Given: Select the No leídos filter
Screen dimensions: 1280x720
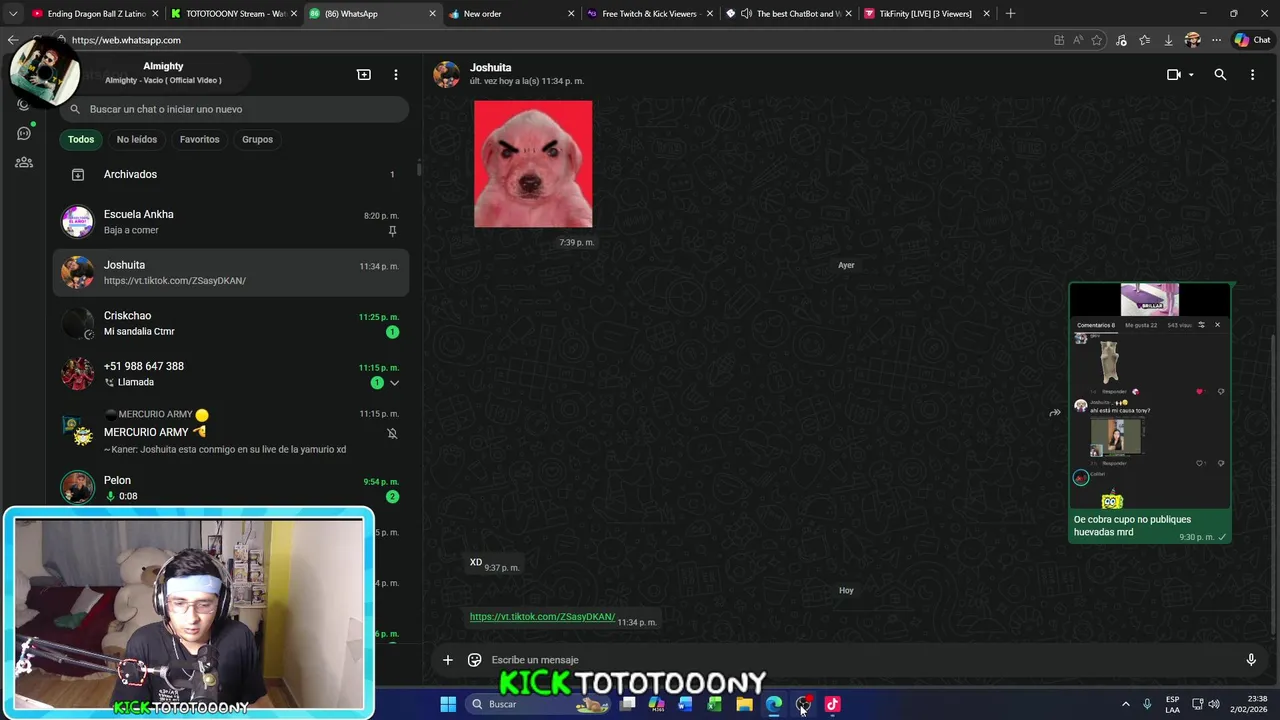Looking at the screenshot, I should [137, 139].
